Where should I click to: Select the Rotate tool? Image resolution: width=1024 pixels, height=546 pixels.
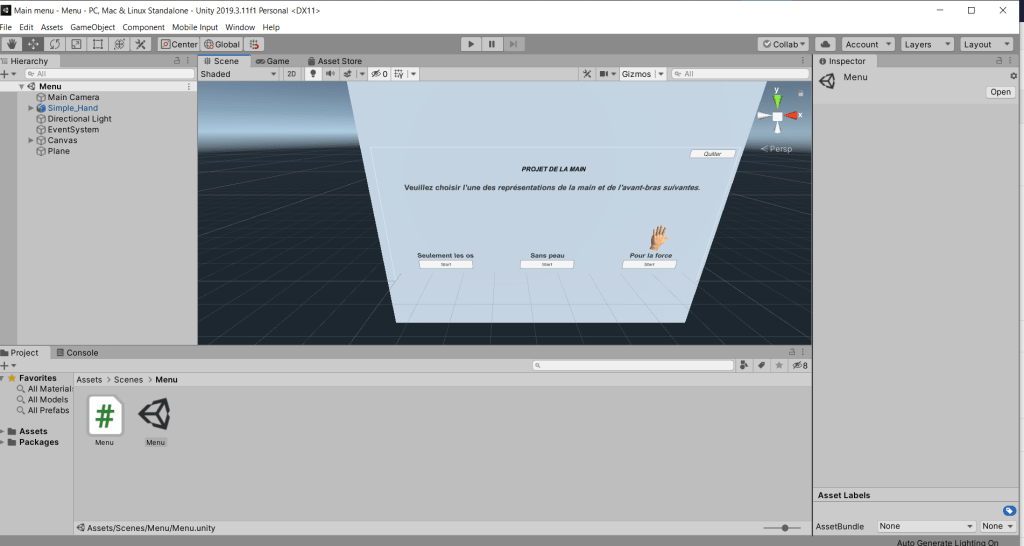click(54, 44)
